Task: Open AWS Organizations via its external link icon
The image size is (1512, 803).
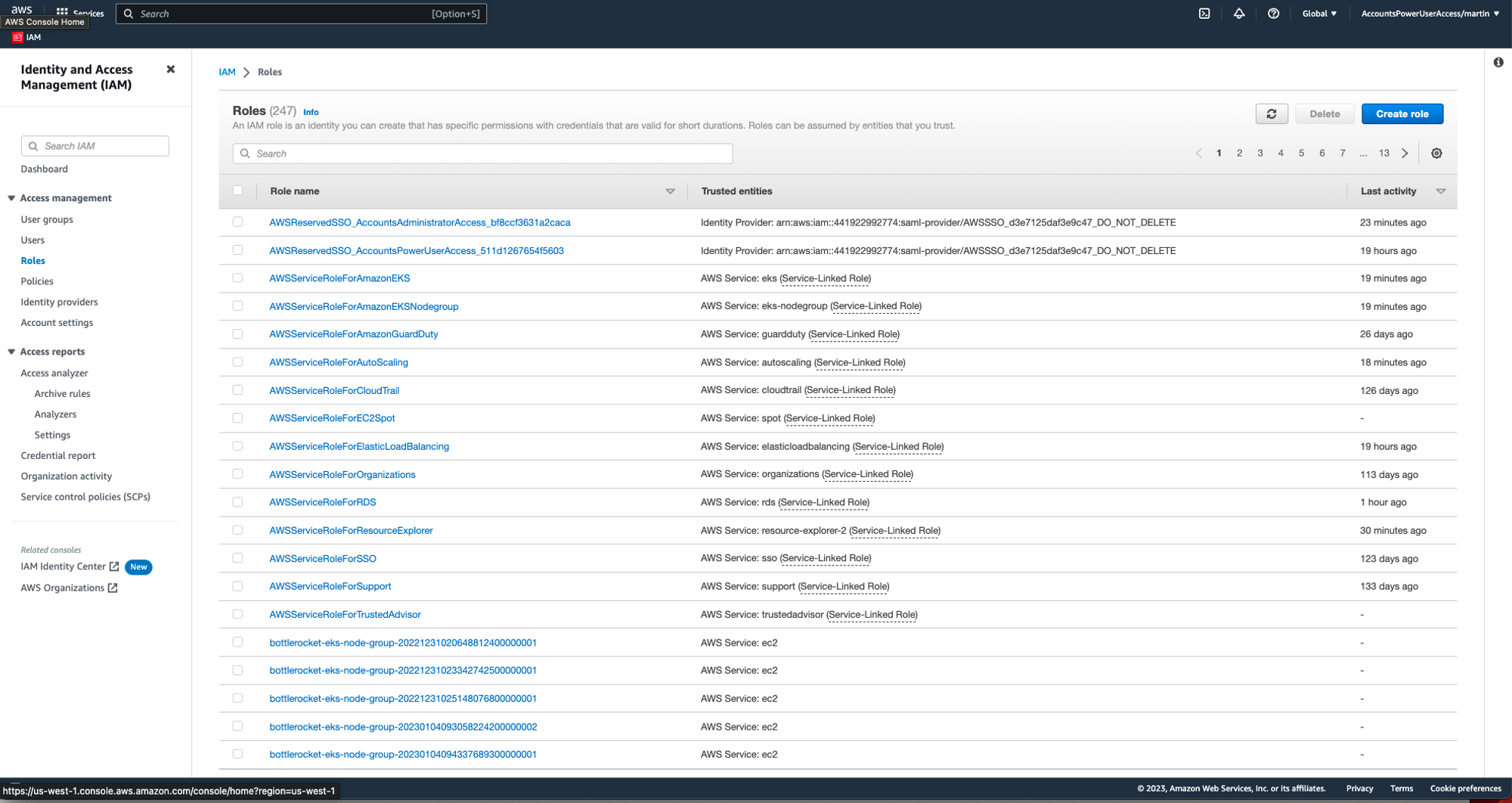Action: [x=114, y=588]
